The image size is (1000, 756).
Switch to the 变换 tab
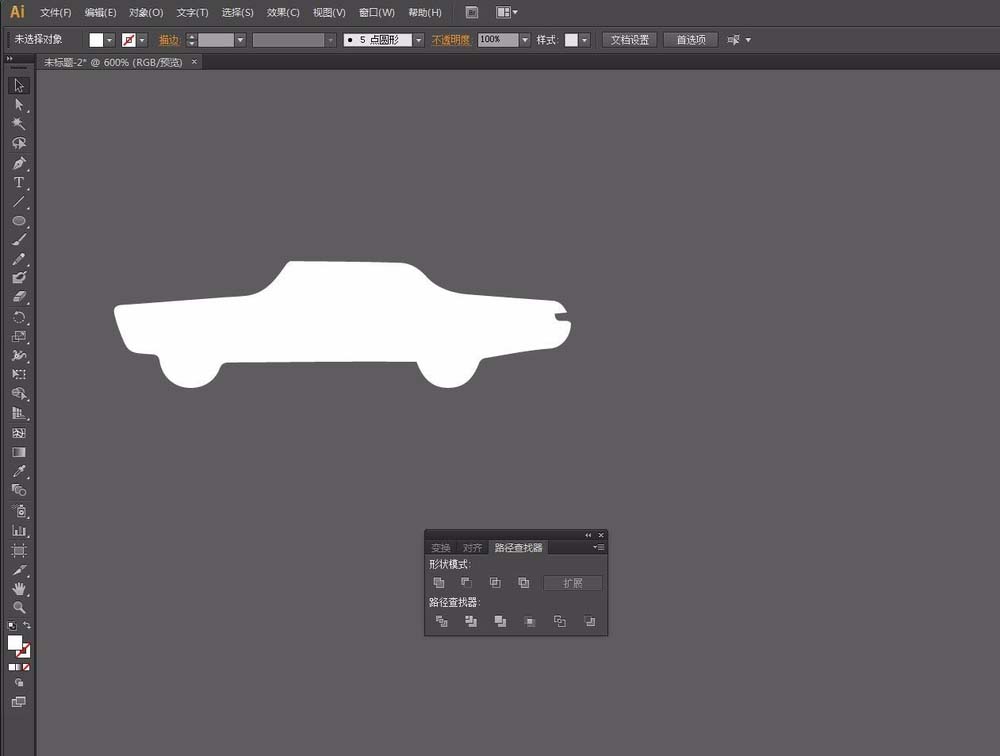coord(441,547)
